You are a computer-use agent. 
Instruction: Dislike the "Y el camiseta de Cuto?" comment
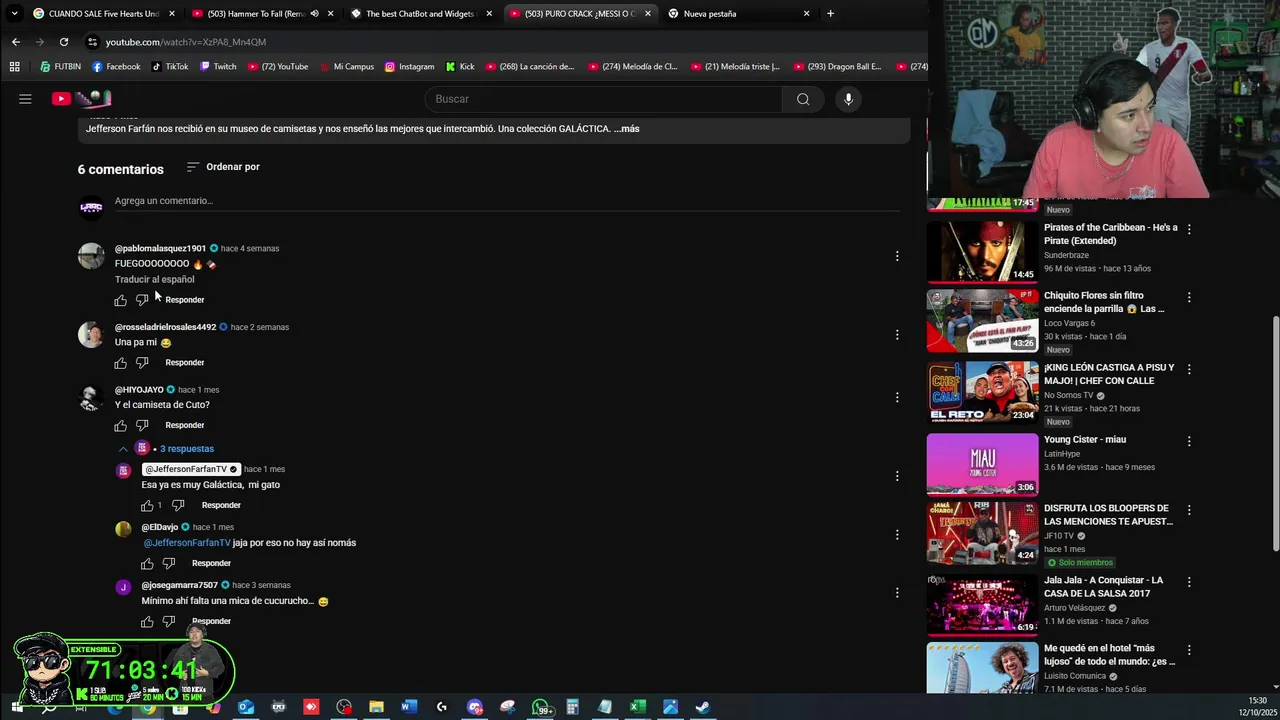pos(142,425)
